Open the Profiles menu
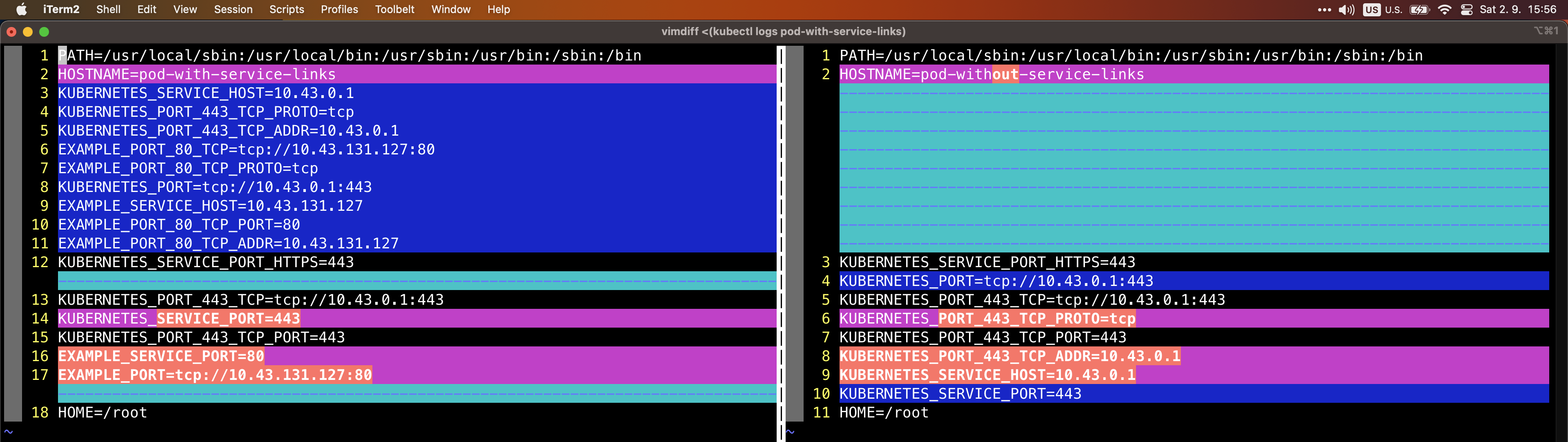 pos(339,9)
